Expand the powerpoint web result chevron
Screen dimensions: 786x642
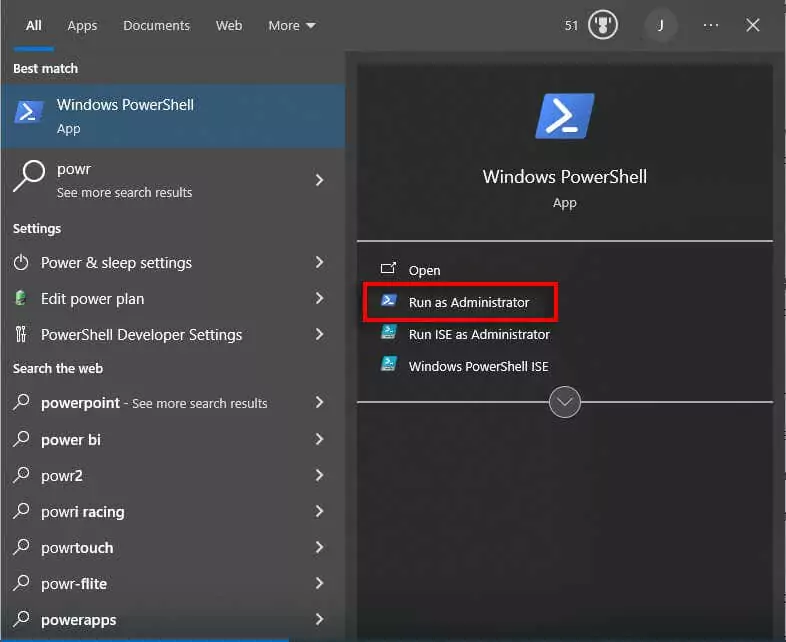(x=319, y=403)
